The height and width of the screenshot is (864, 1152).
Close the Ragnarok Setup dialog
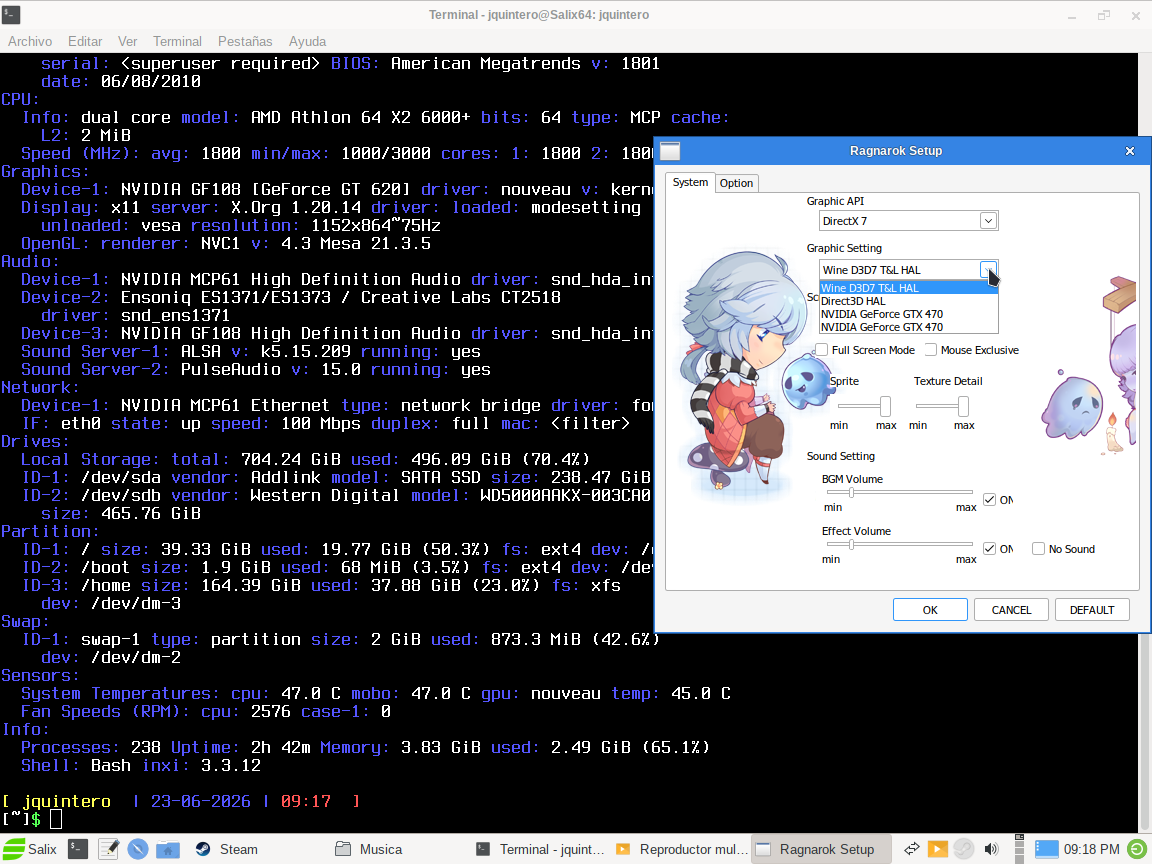[1130, 151]
